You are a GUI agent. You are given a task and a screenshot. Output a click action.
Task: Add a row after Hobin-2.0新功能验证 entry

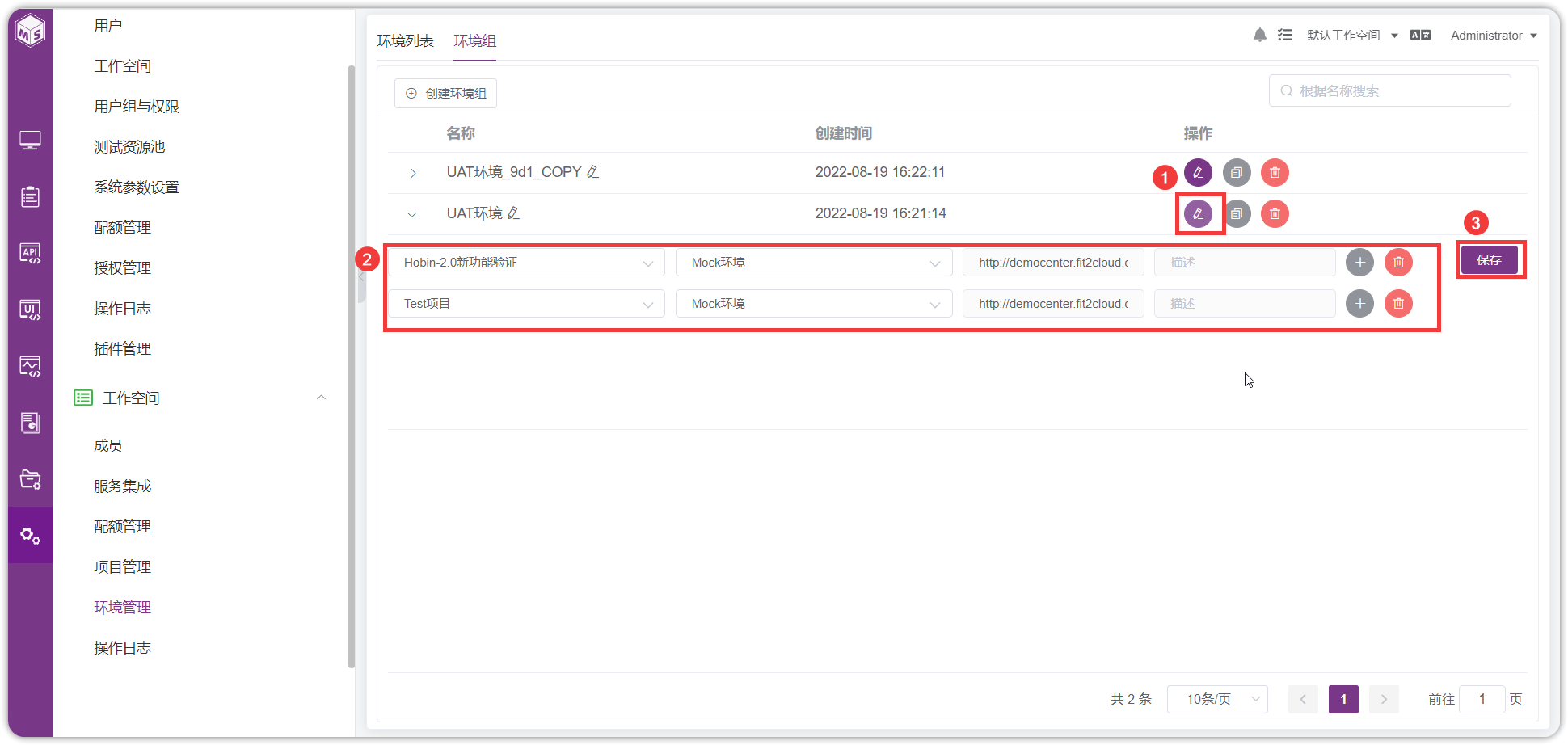(x=1359, y=262)
